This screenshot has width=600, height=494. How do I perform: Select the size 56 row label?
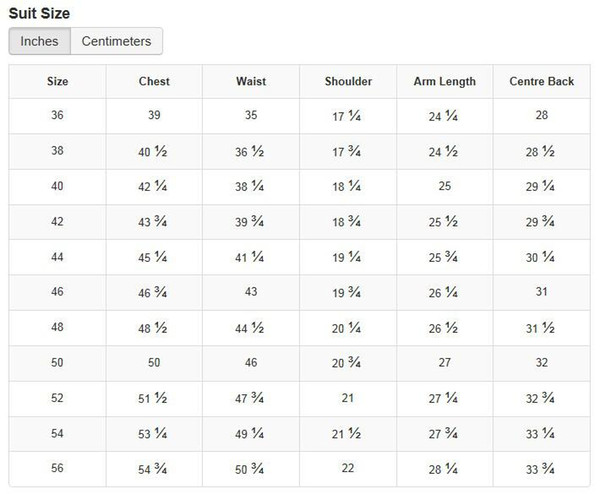[x=57, y=468]
